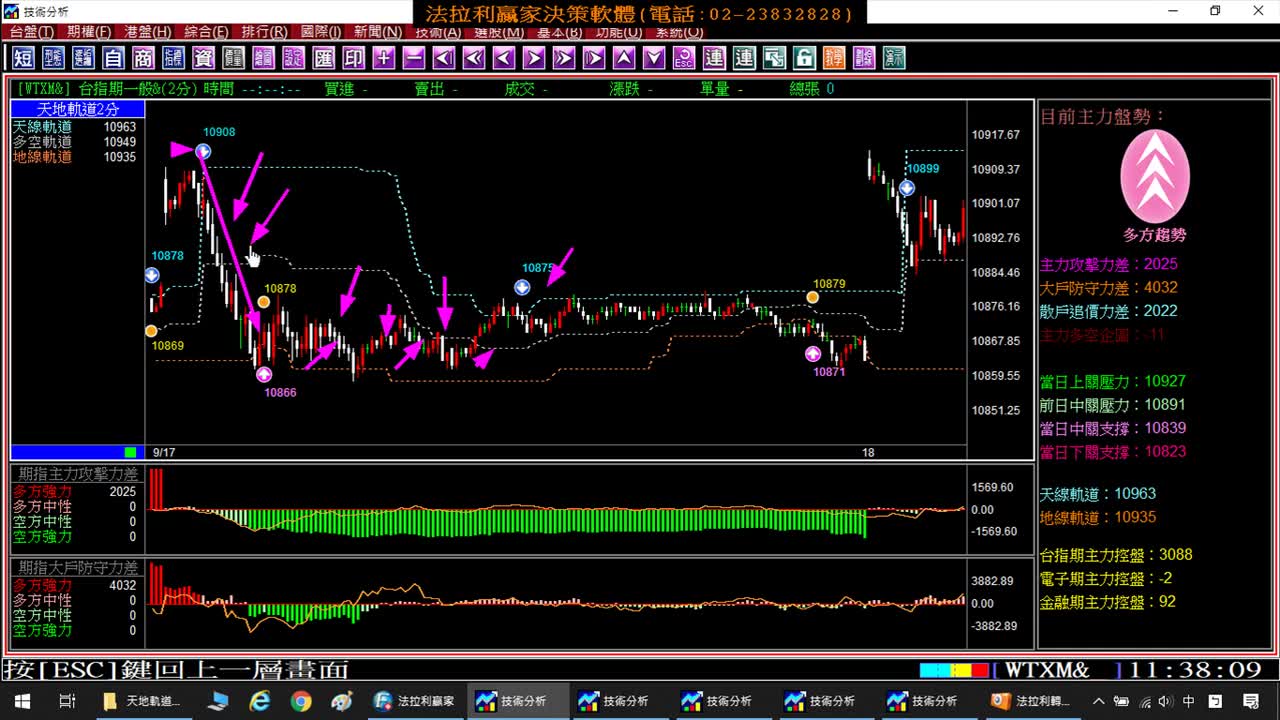Image resolution: width=1280 pixels, height=720 pixels.
Task: Click the 期指主力攻擊力差 indicator title
Action: click(x=79, y=474)
